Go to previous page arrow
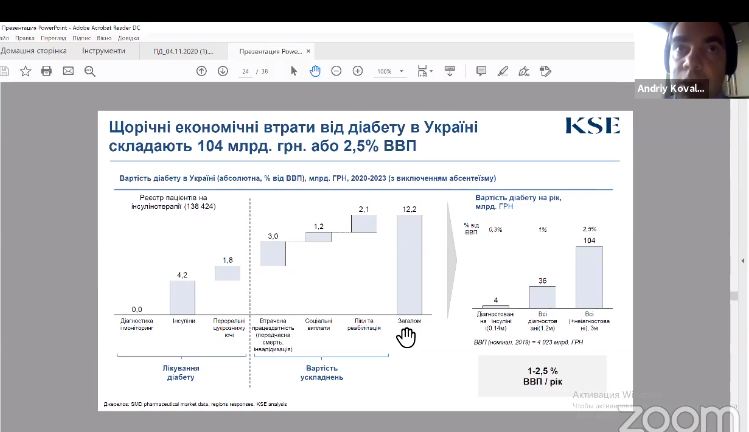Screen dimensions: 749x432 click(x=201, y=71)
